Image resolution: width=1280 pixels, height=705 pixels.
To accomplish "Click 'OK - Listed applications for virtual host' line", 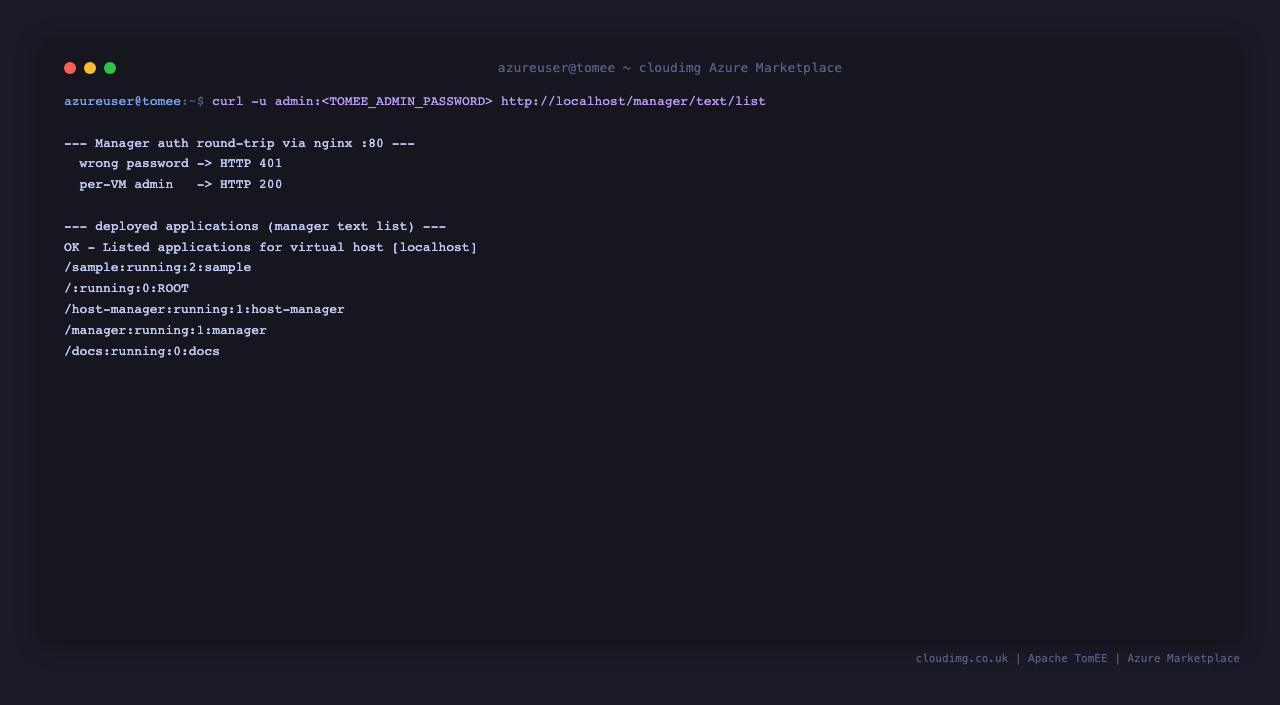I will click(271, 248).
